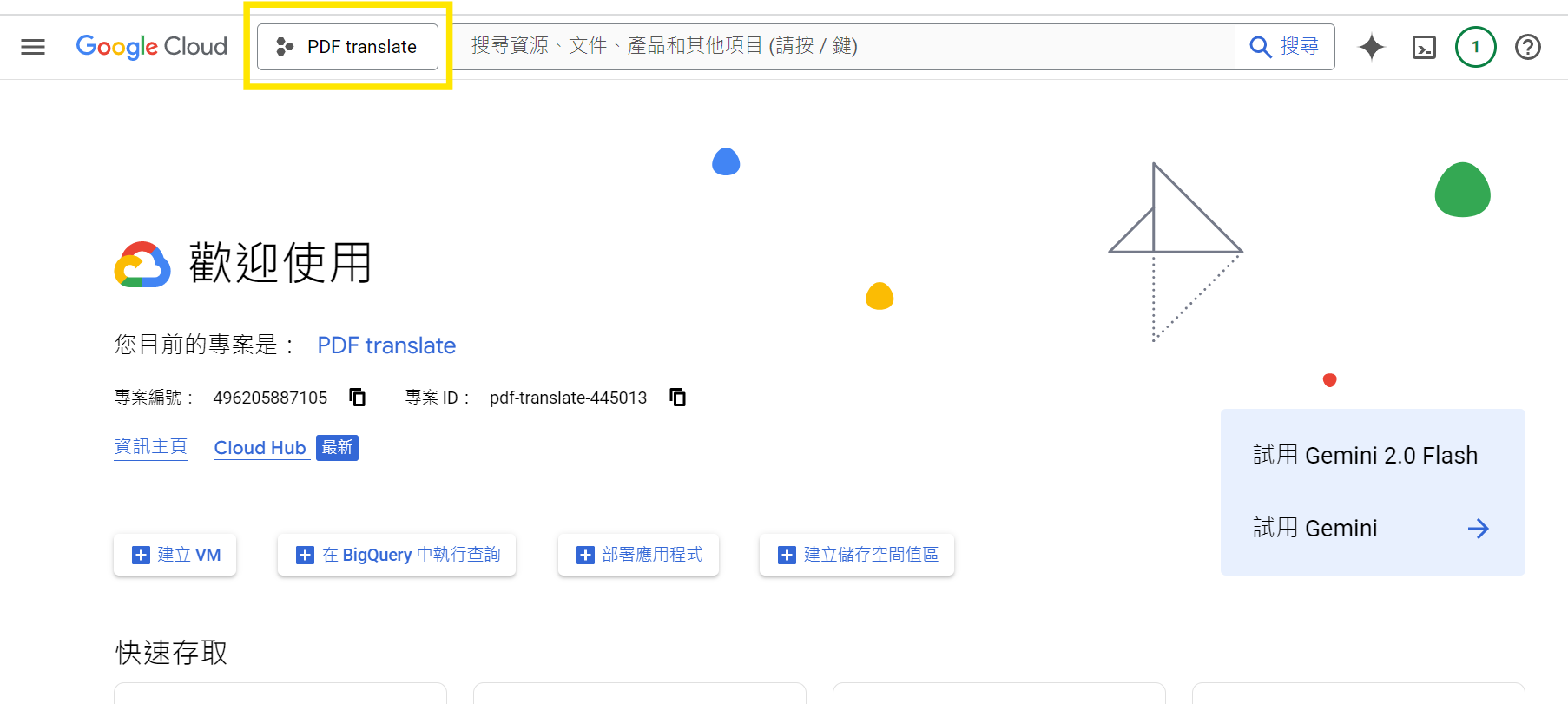This screenshot has width=1568, height=704.
Task: Click the Google Cloud icon beside 歡迎使用
Action: point(142,265)
